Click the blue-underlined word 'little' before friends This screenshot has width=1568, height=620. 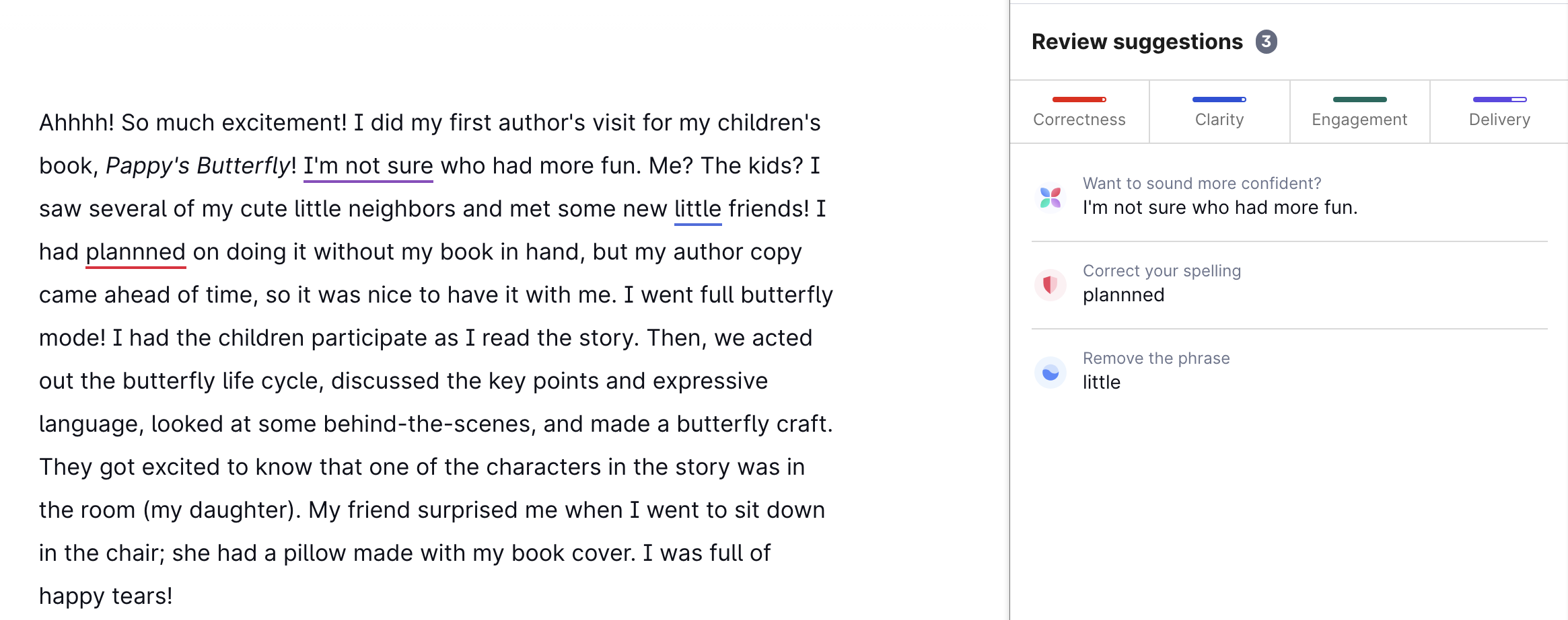click(x=697, y=209)
